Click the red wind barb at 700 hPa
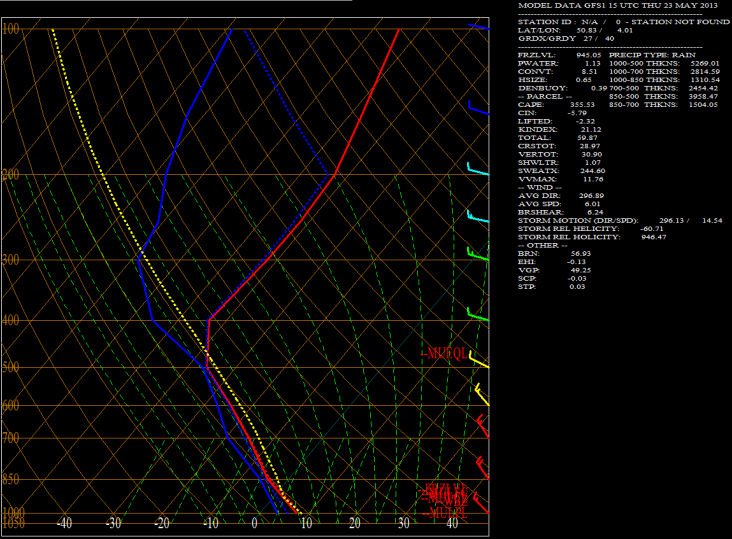Screen dimensions: 732x539 pyautogui.click(x=483, y=426)
